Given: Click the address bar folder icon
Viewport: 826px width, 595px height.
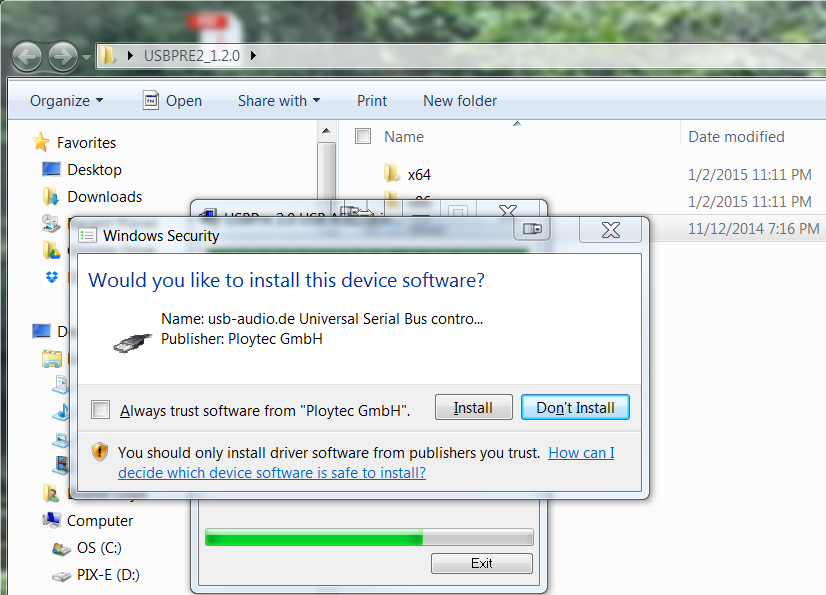Looking at the screenshot, I should click(x=108, y=55).
